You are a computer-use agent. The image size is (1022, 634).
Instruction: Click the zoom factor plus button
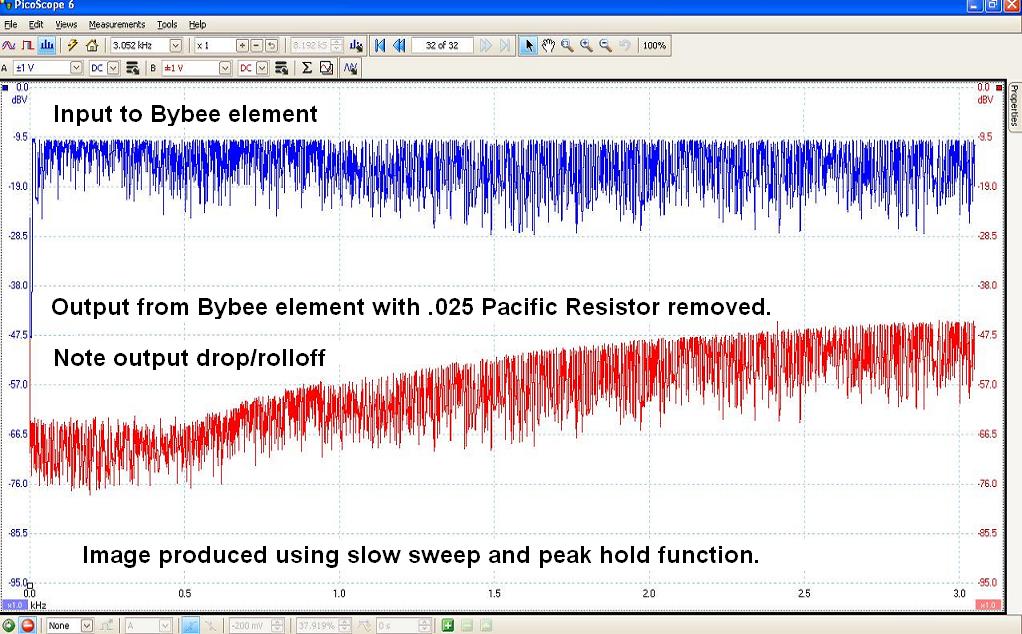click(x=242, y=46)
